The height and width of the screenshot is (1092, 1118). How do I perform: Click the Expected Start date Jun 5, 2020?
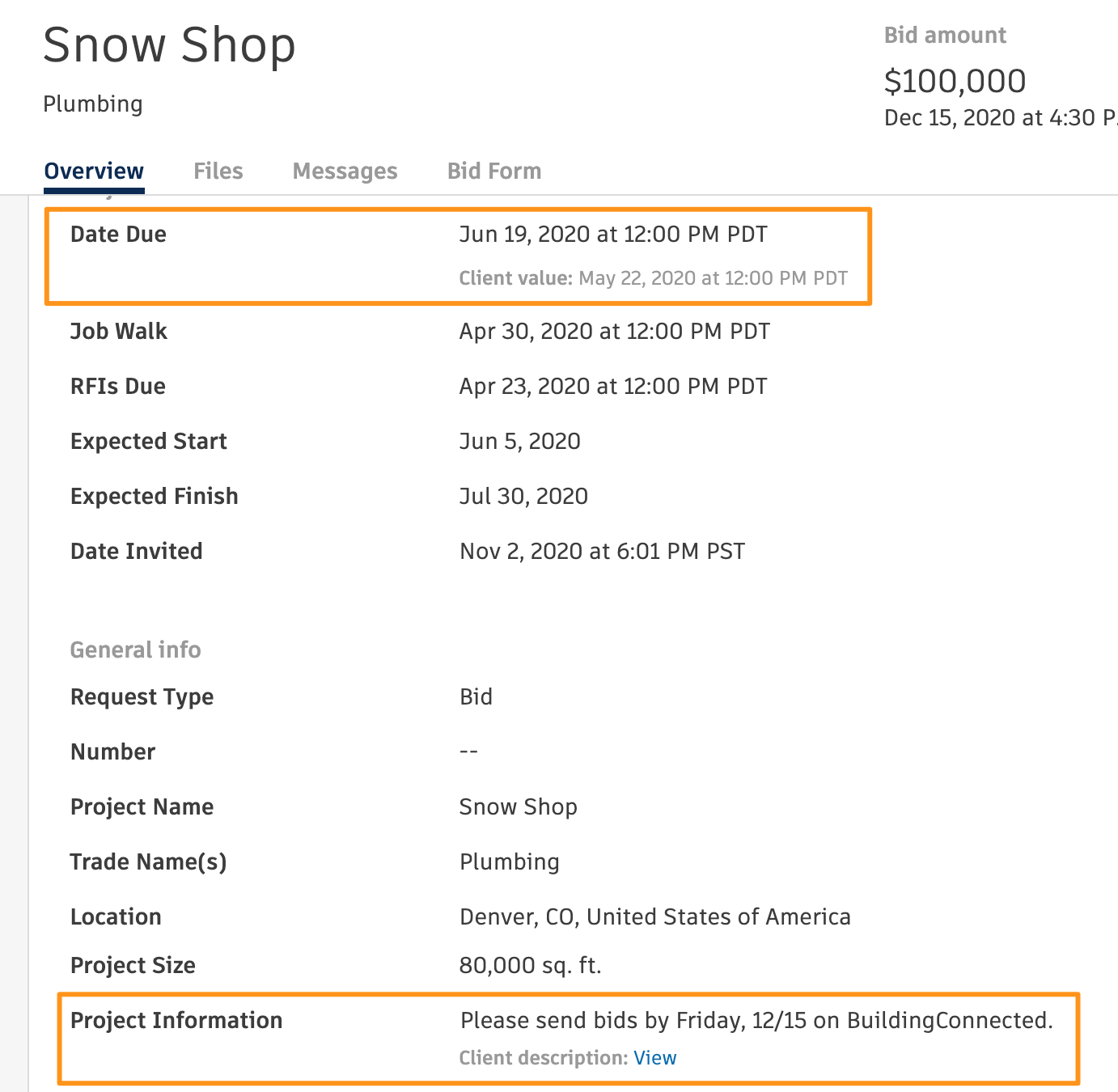click(x=519, y=442)
